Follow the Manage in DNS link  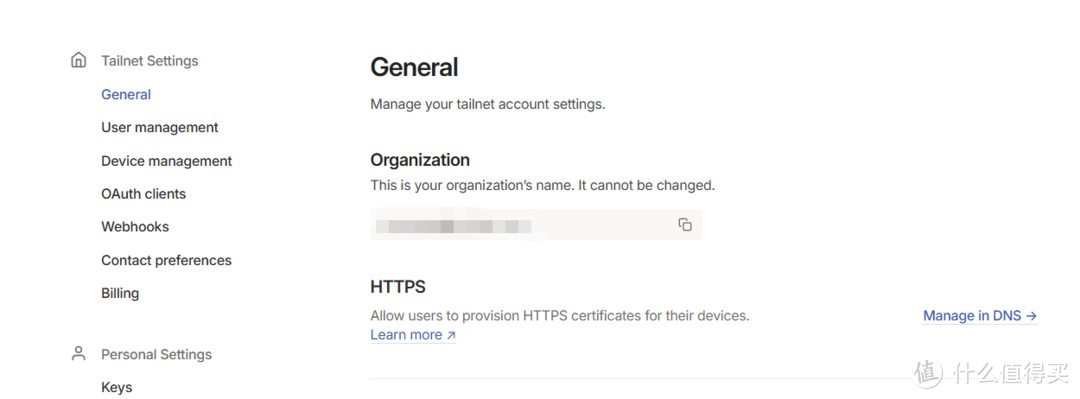click(x=980, y=316)
